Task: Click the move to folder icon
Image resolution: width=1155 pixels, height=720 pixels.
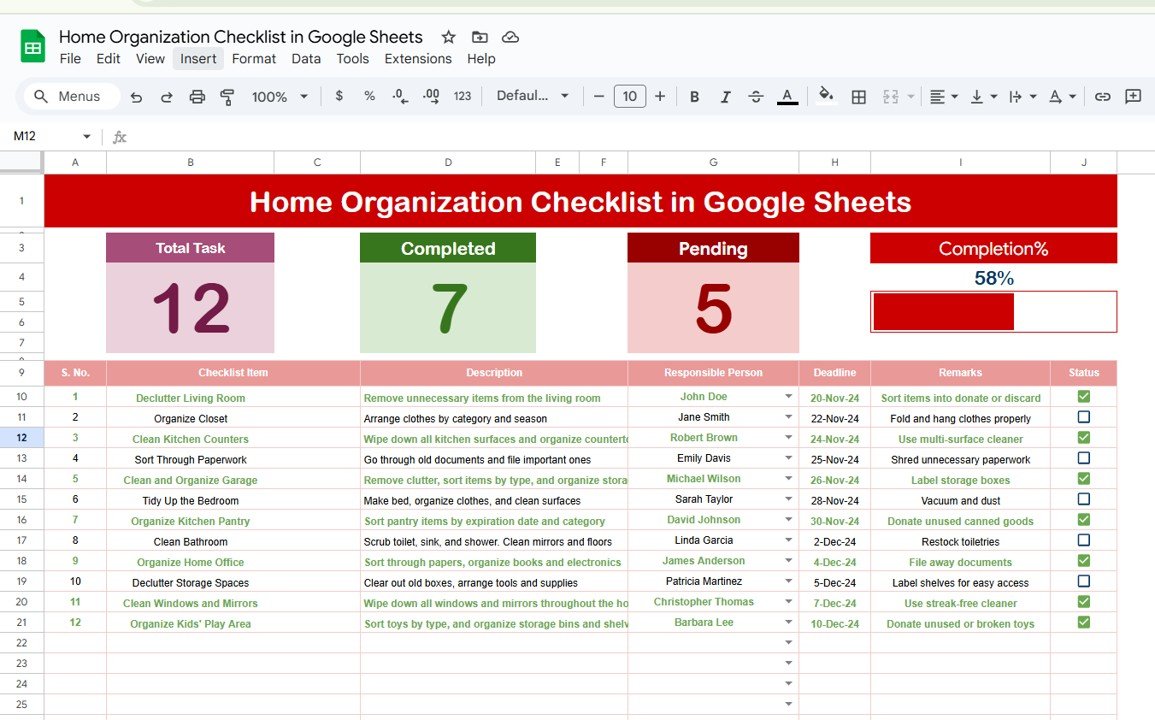Action: [480, 37]
